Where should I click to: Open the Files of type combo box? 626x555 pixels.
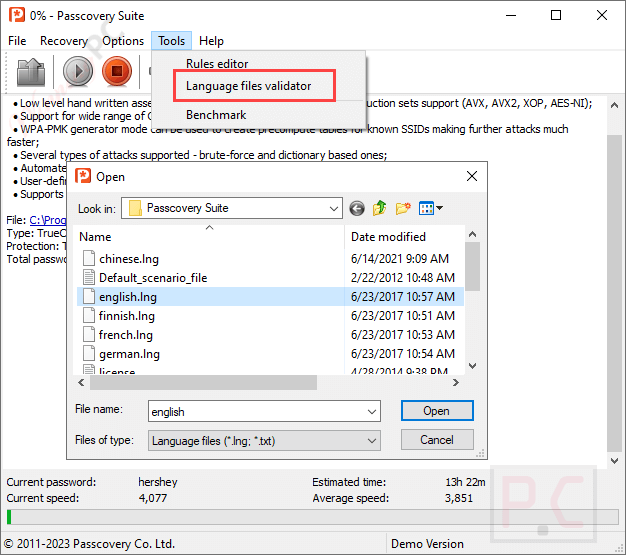click(x=264, y=441)
